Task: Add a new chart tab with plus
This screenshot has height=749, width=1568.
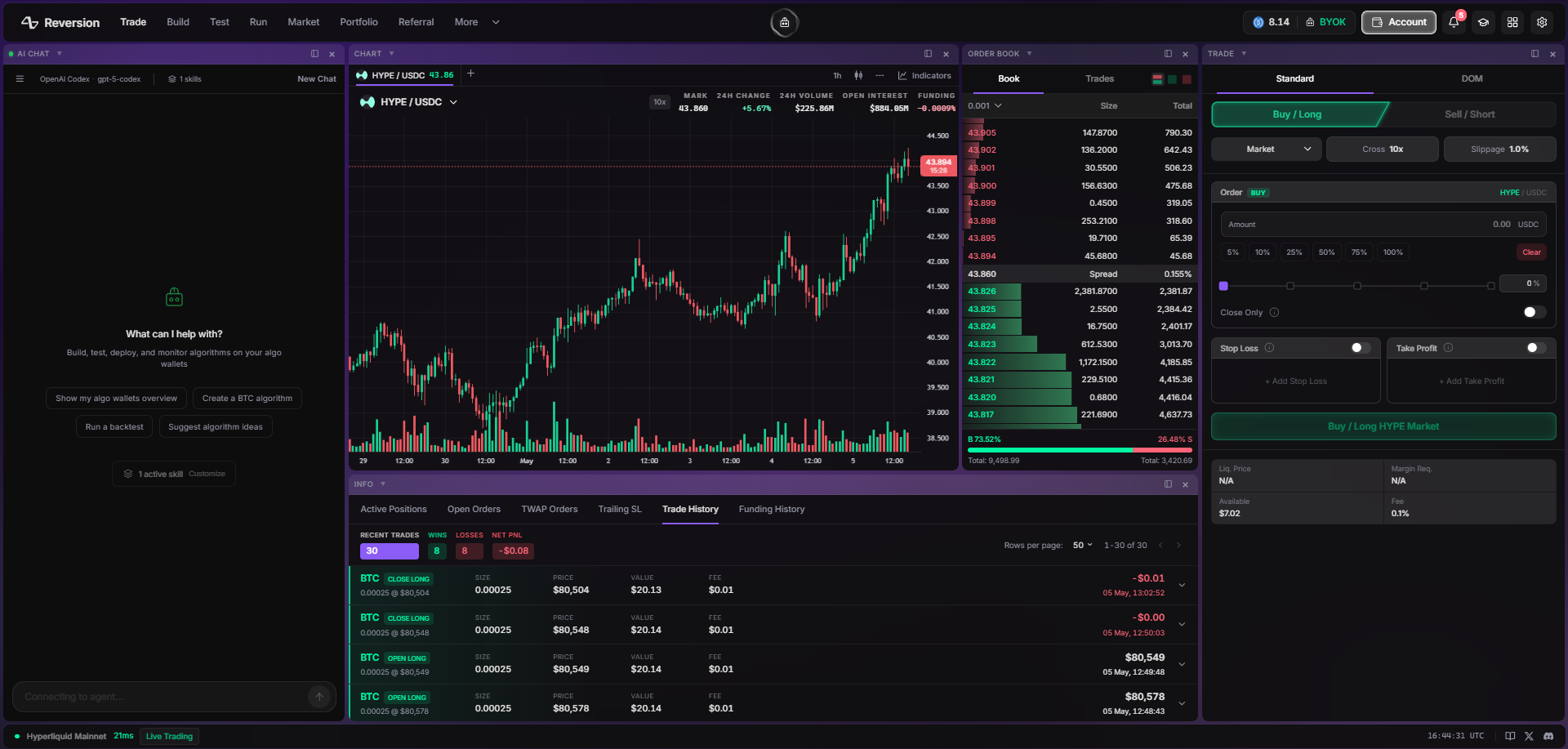Action: tap(470, 74)
